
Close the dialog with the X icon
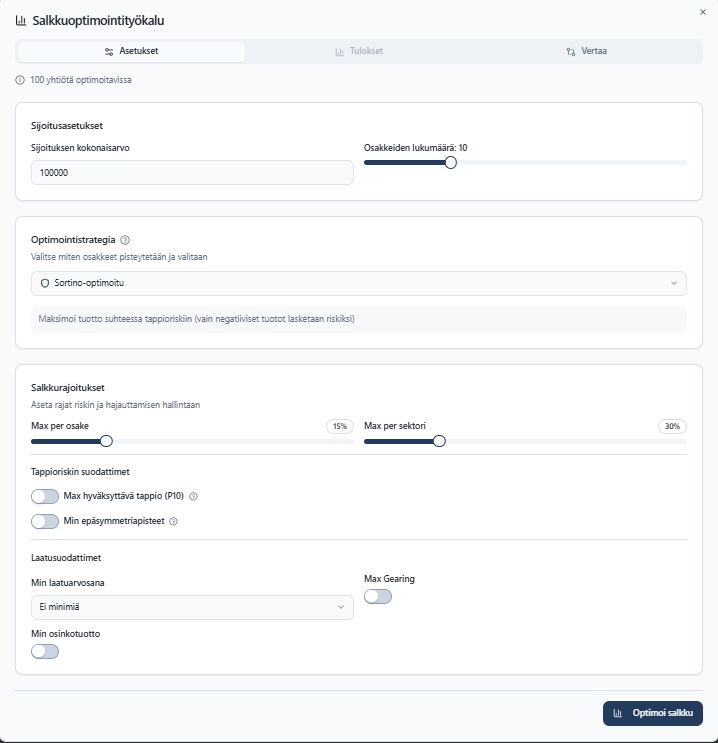[x=702, y=11]
